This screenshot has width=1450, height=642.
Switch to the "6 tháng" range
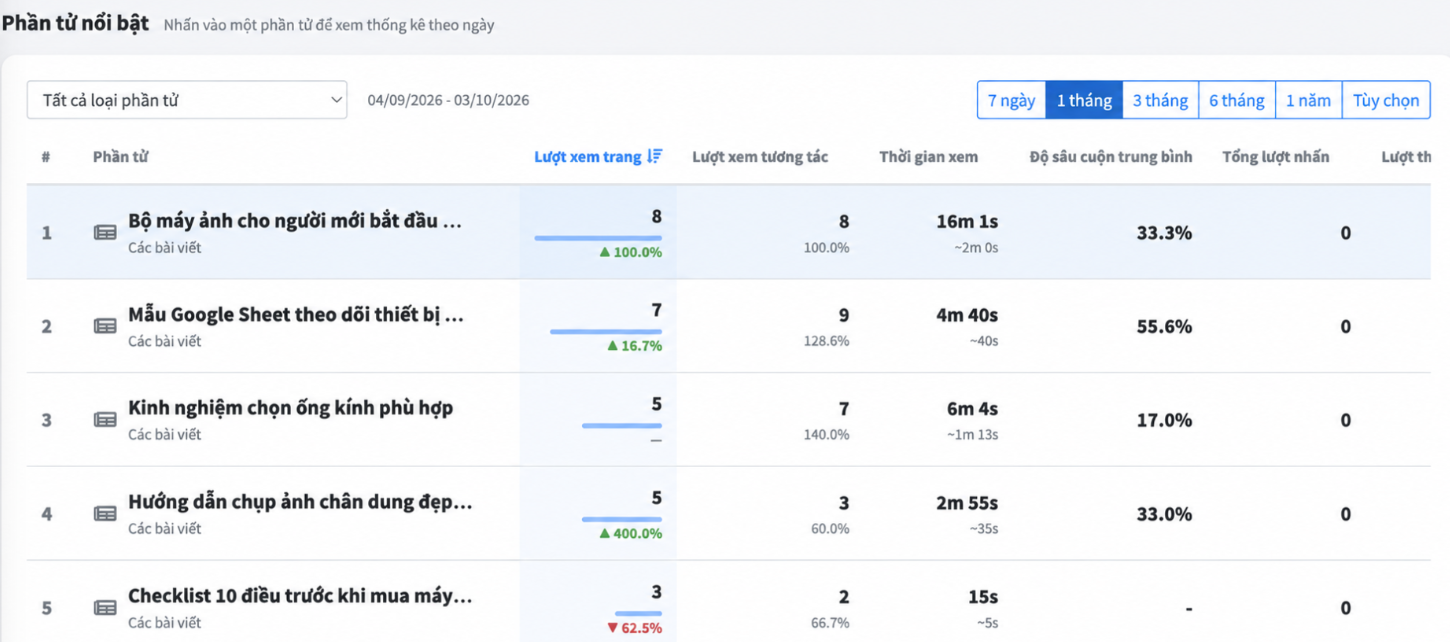(1237, 100)
